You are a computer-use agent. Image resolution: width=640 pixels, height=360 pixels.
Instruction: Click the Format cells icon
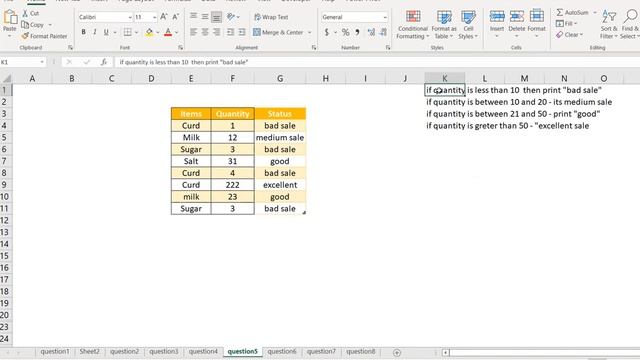tap(536, 16)
